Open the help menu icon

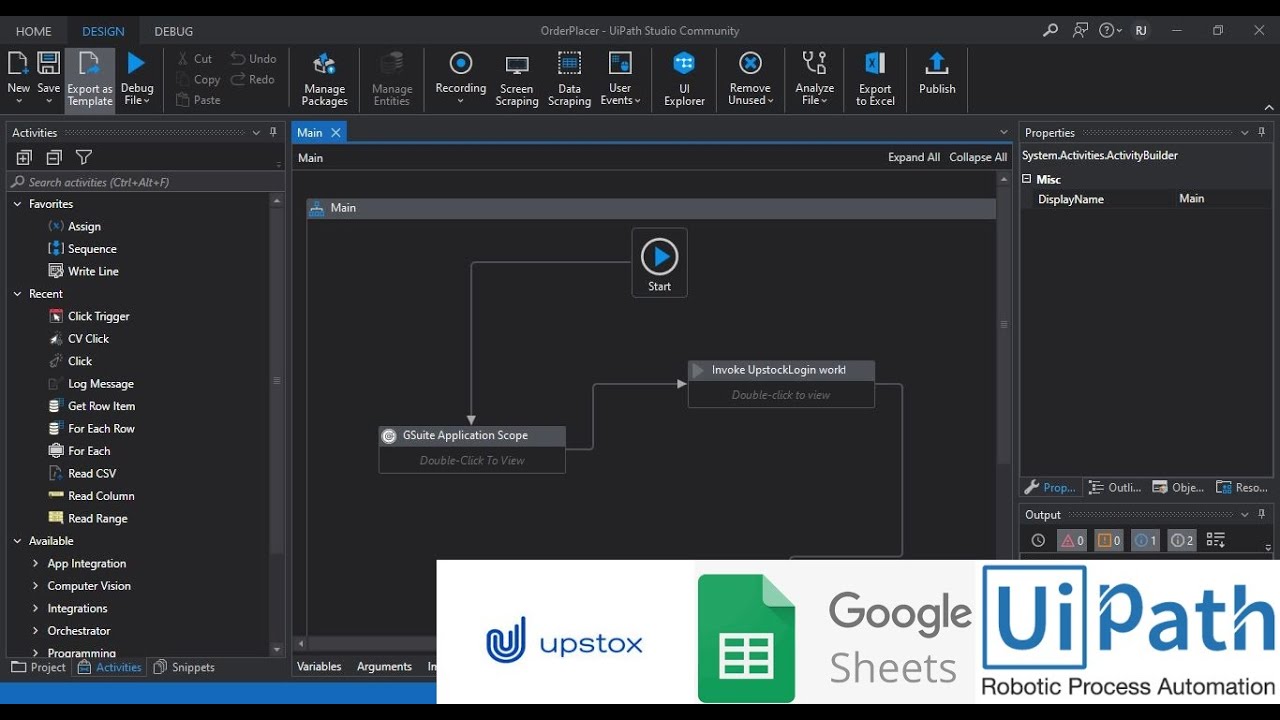1109,31
